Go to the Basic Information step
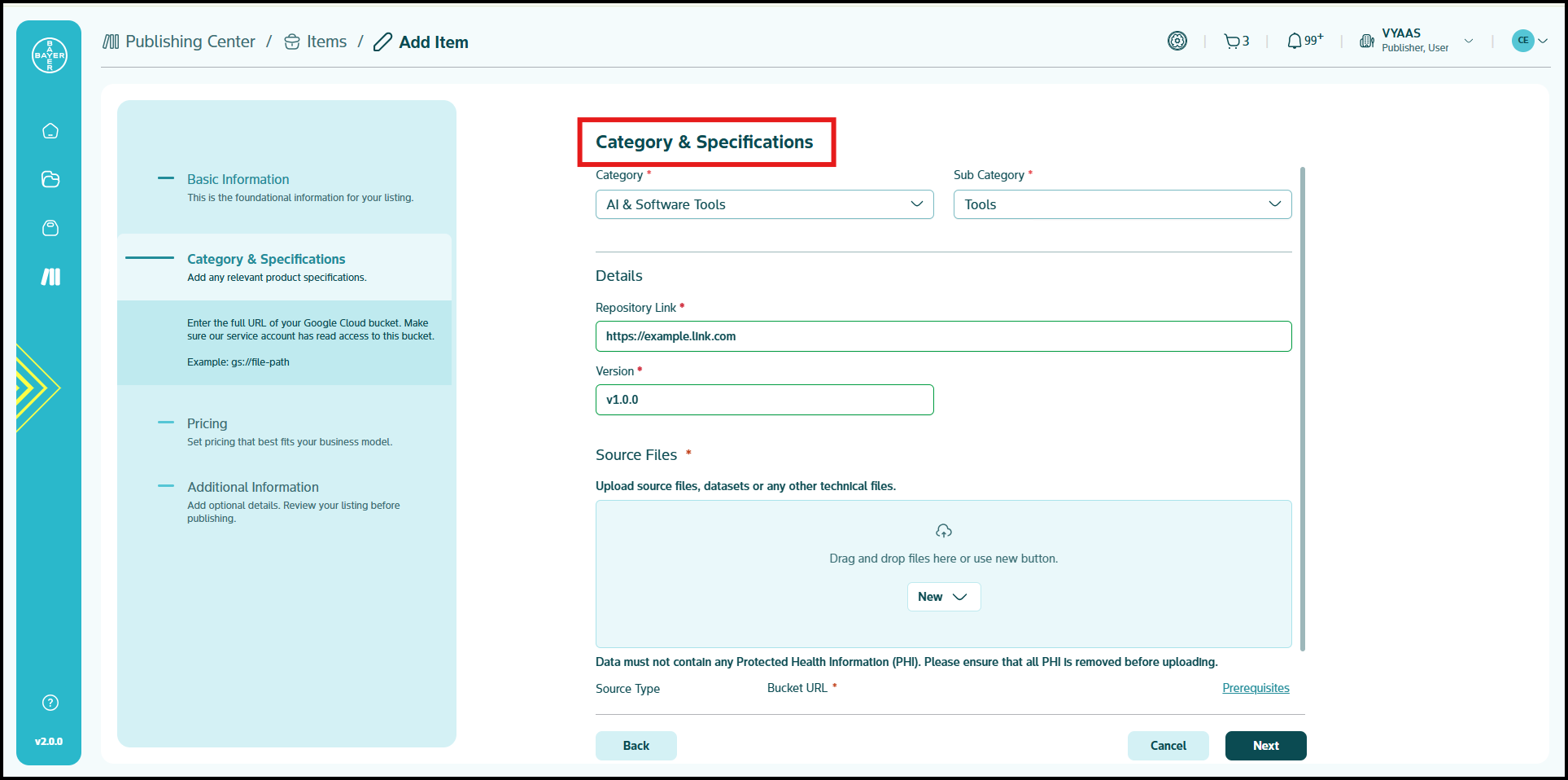The image size is (1568, 780). click(238, 179)
